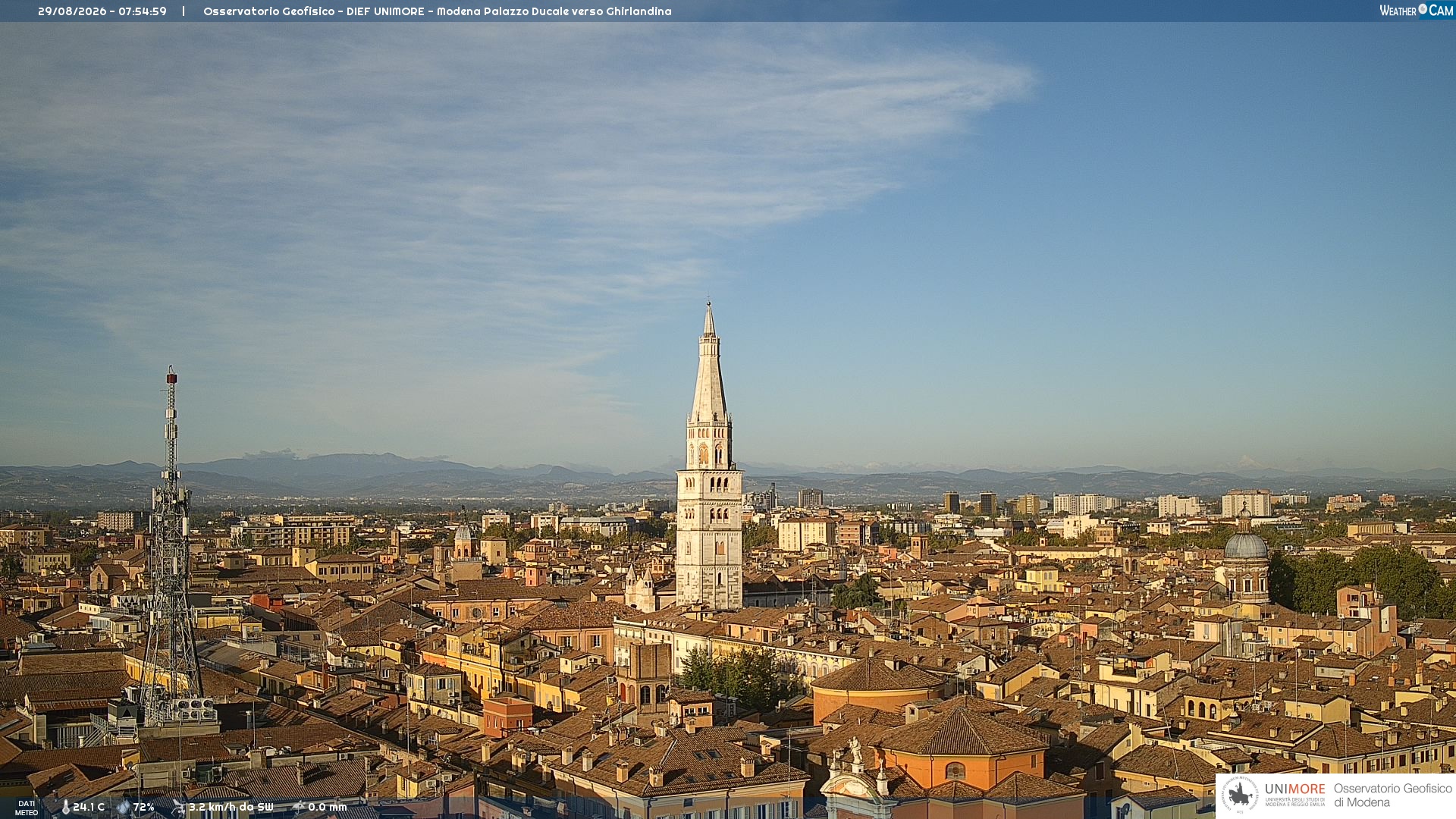The width and height of the screenshot is (1456, 819).
Task: Click the wind anemometer icon
Action: click(179, 807)
